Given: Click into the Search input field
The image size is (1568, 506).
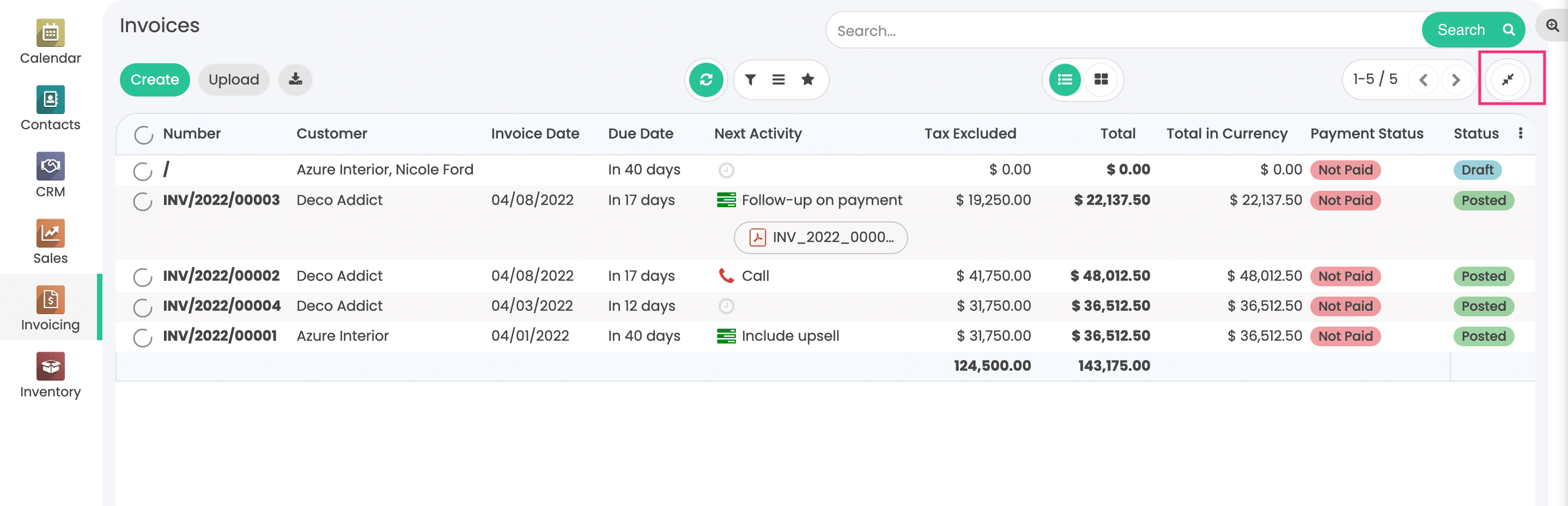Looking at the screenshot, I should [x=1120, y=31].
